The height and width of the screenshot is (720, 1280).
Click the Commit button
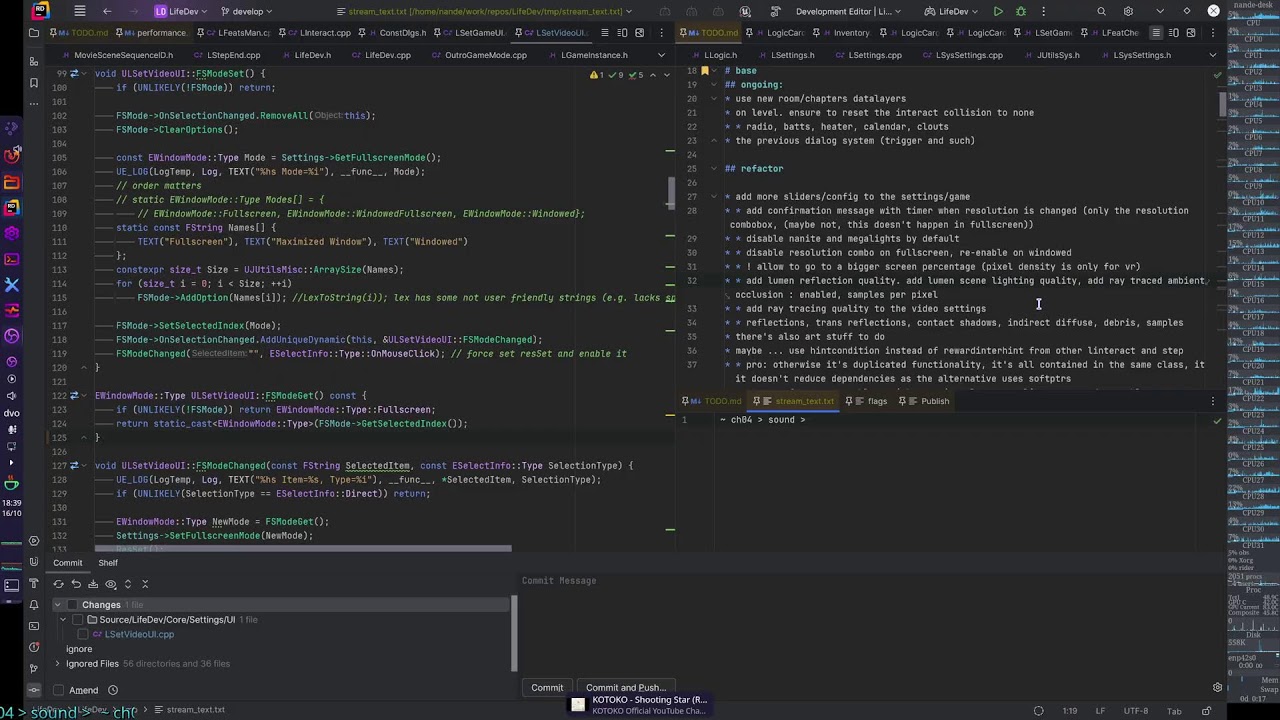[x=547, y=688]
